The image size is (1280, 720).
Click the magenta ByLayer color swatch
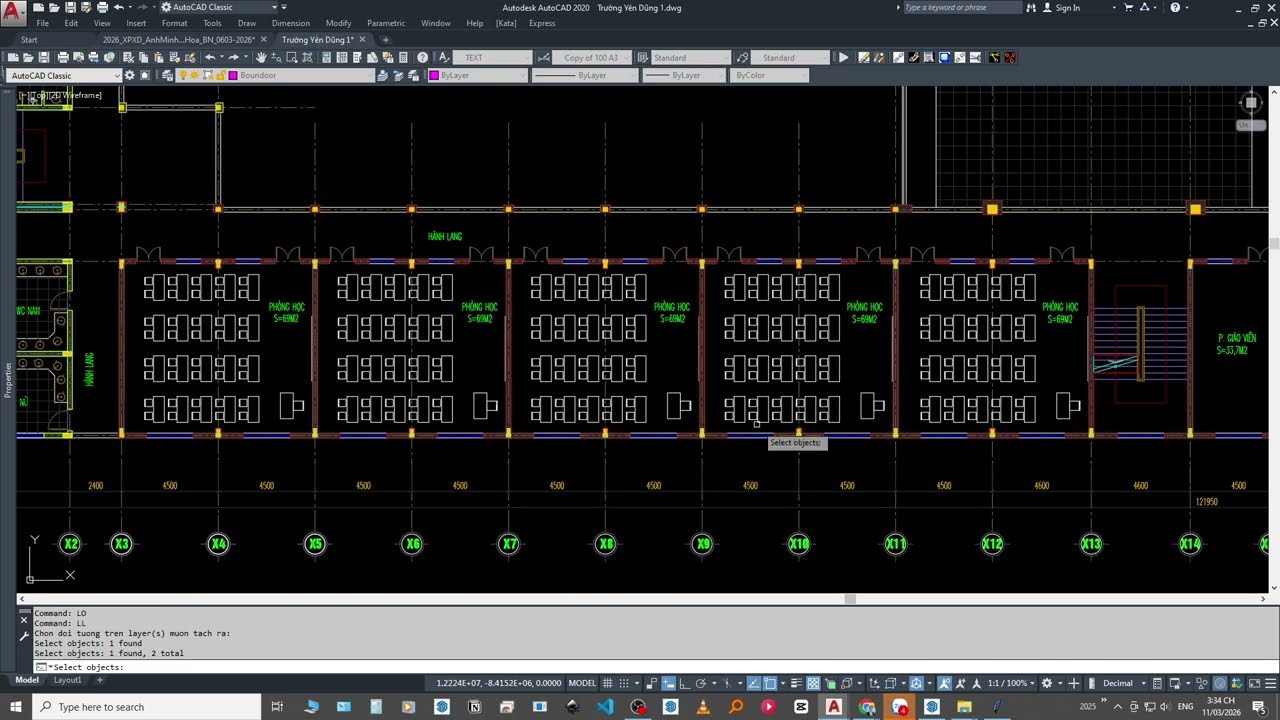tap(435, 75)
